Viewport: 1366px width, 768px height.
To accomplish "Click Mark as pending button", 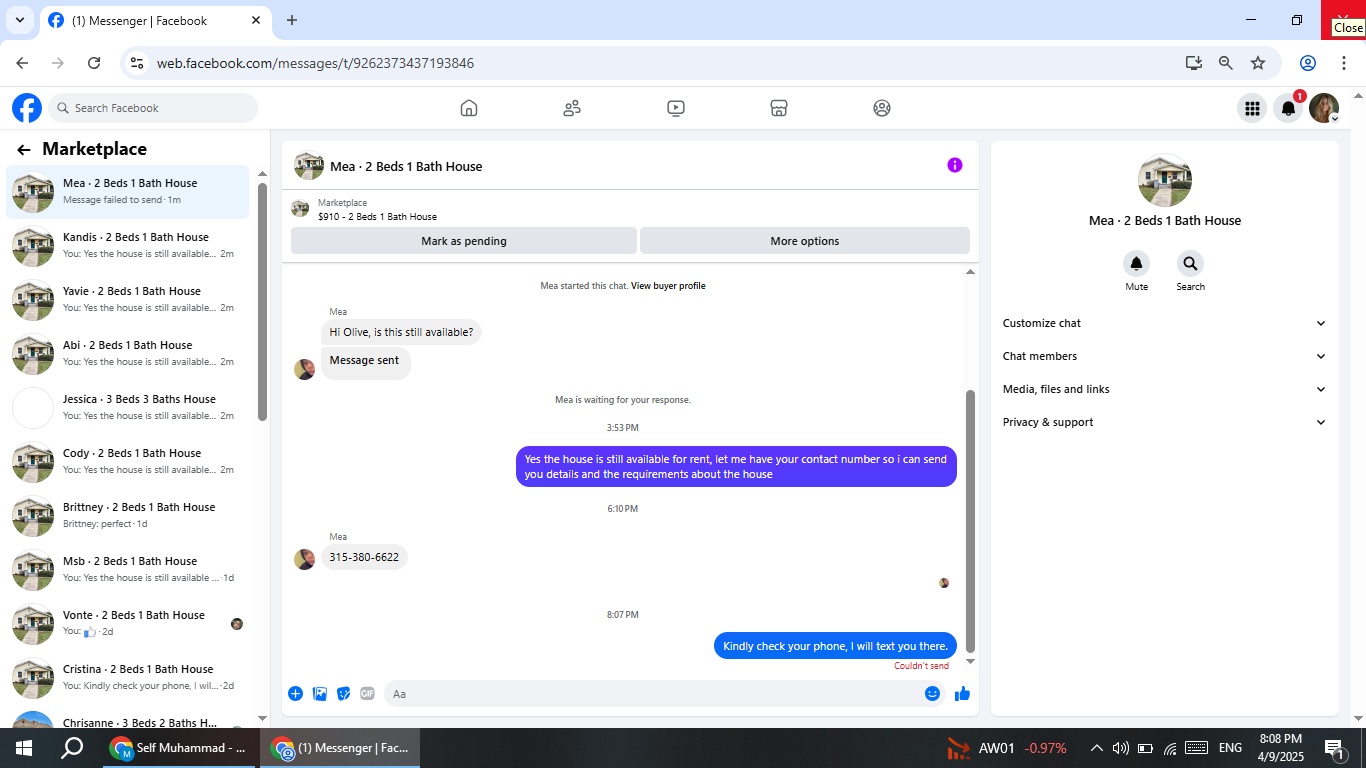I will [464, 241].
